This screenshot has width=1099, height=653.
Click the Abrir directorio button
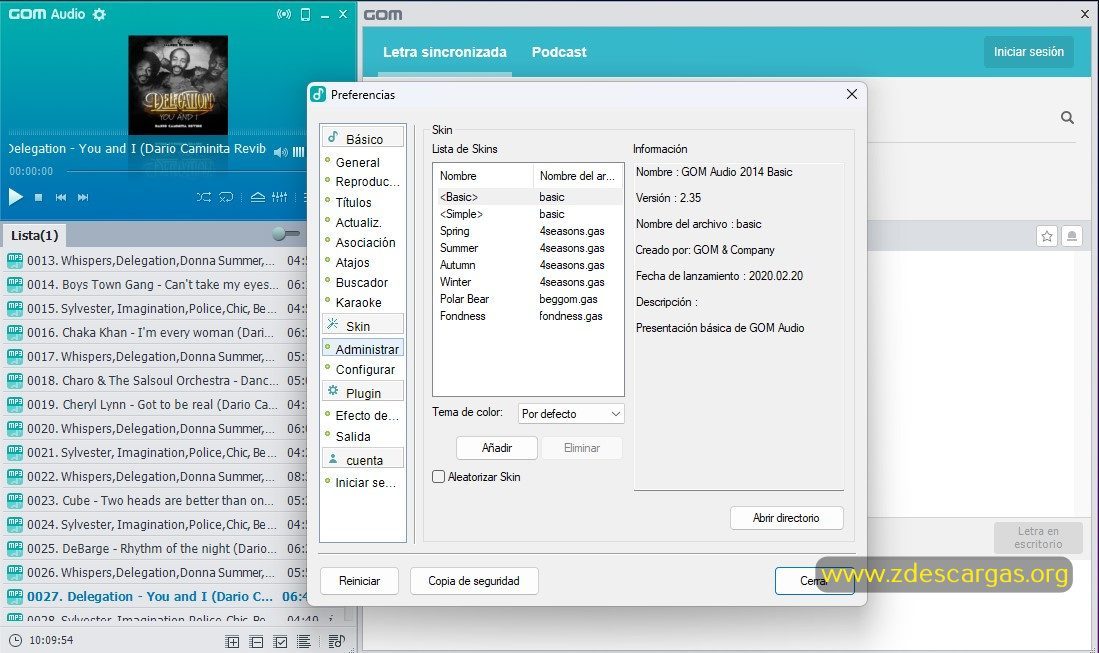pyautogui.click(x=786, y=518)
